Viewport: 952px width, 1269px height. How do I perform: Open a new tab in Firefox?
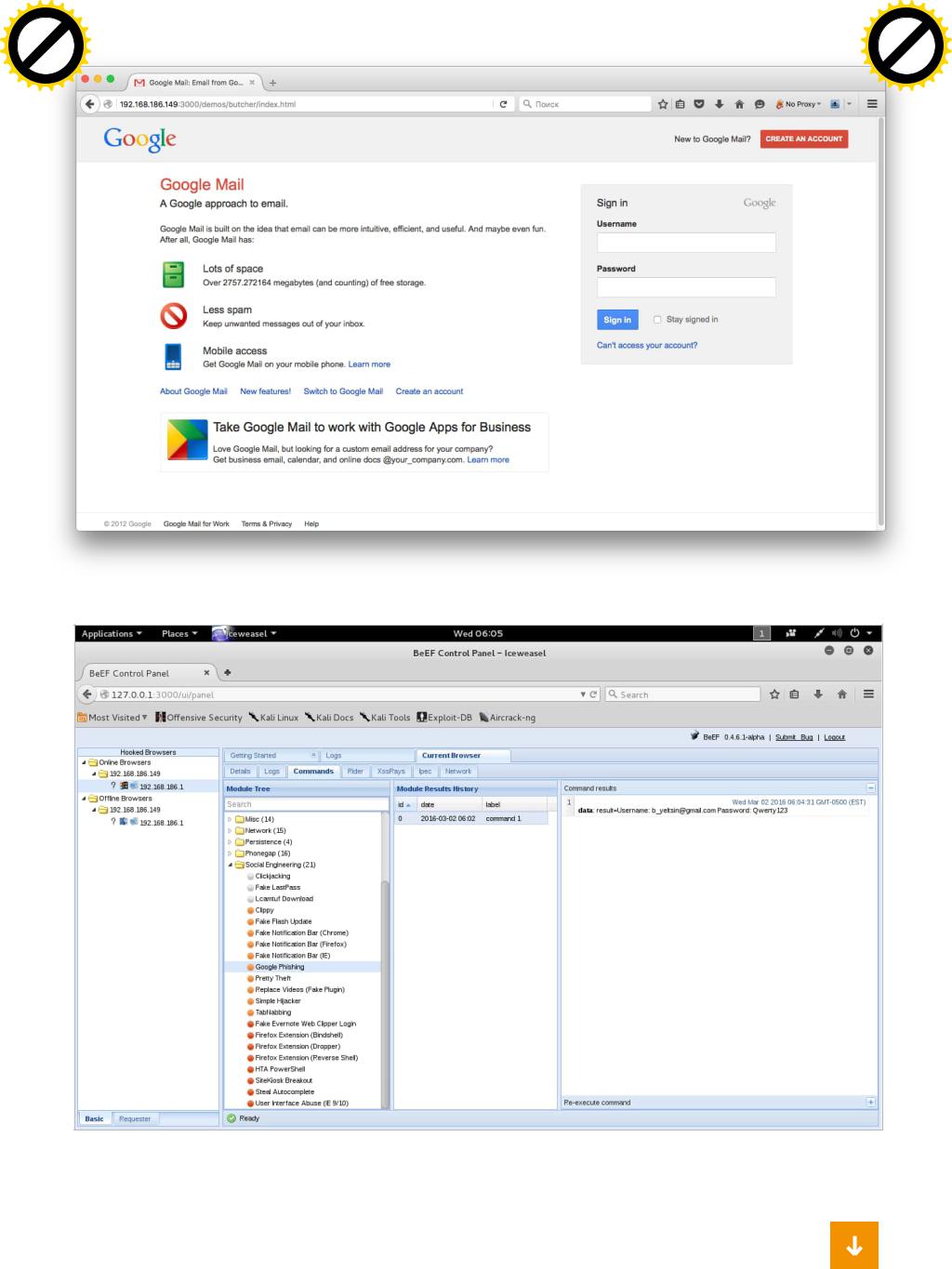coord(272,83)
